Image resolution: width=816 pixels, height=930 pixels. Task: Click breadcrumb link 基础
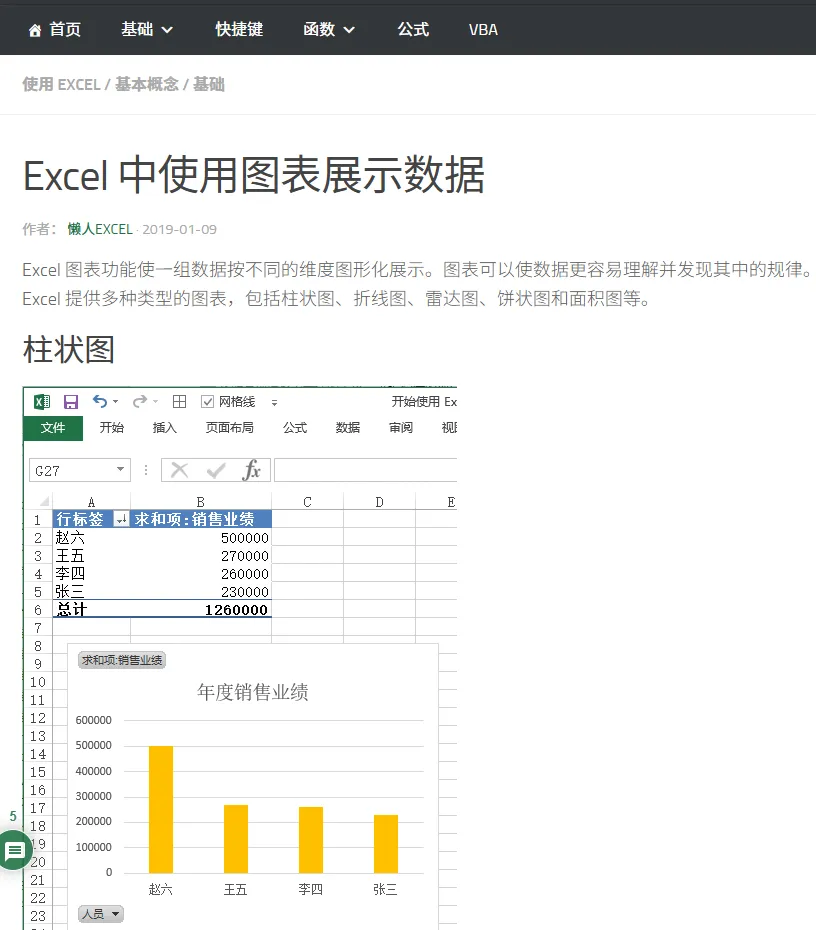(x=209, y=85)
